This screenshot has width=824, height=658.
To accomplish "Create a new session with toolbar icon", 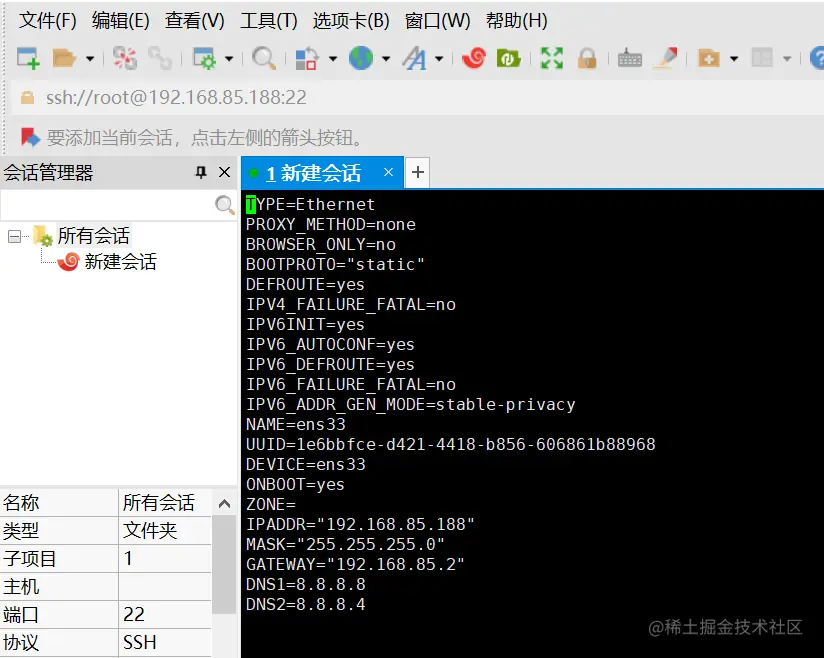I will point(28,58).
